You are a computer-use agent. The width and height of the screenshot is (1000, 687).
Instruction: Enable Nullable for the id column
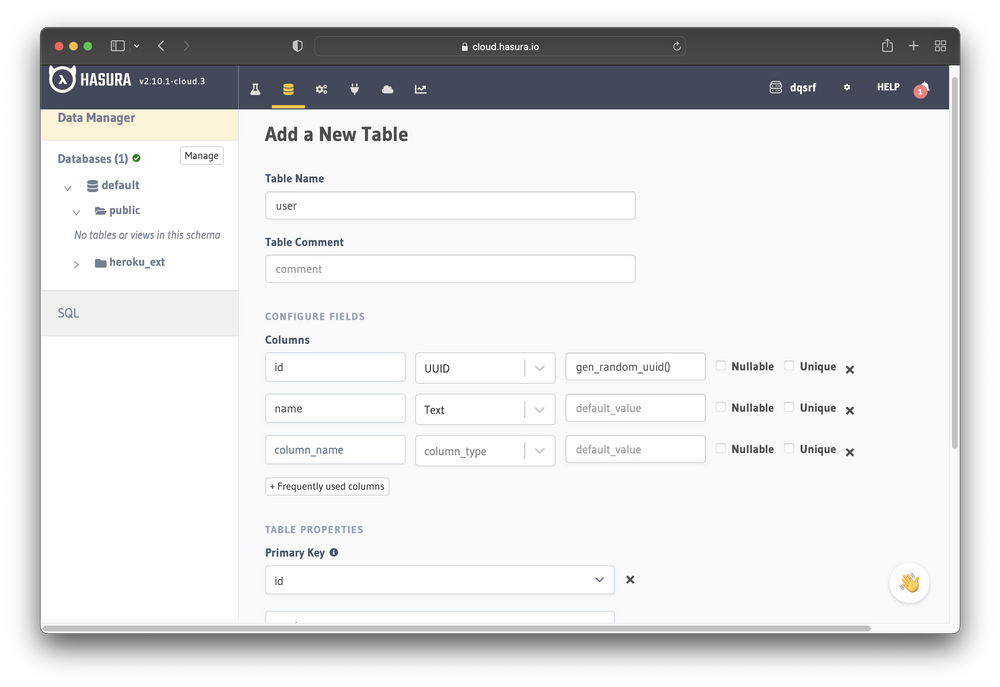[721, 366]
